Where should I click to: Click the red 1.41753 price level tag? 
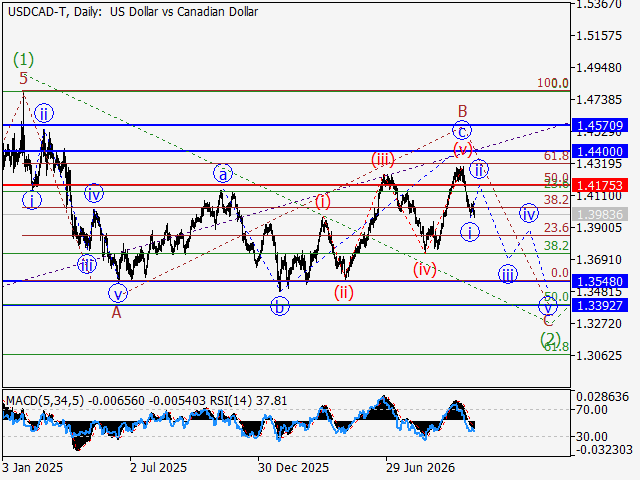[600, 185]
